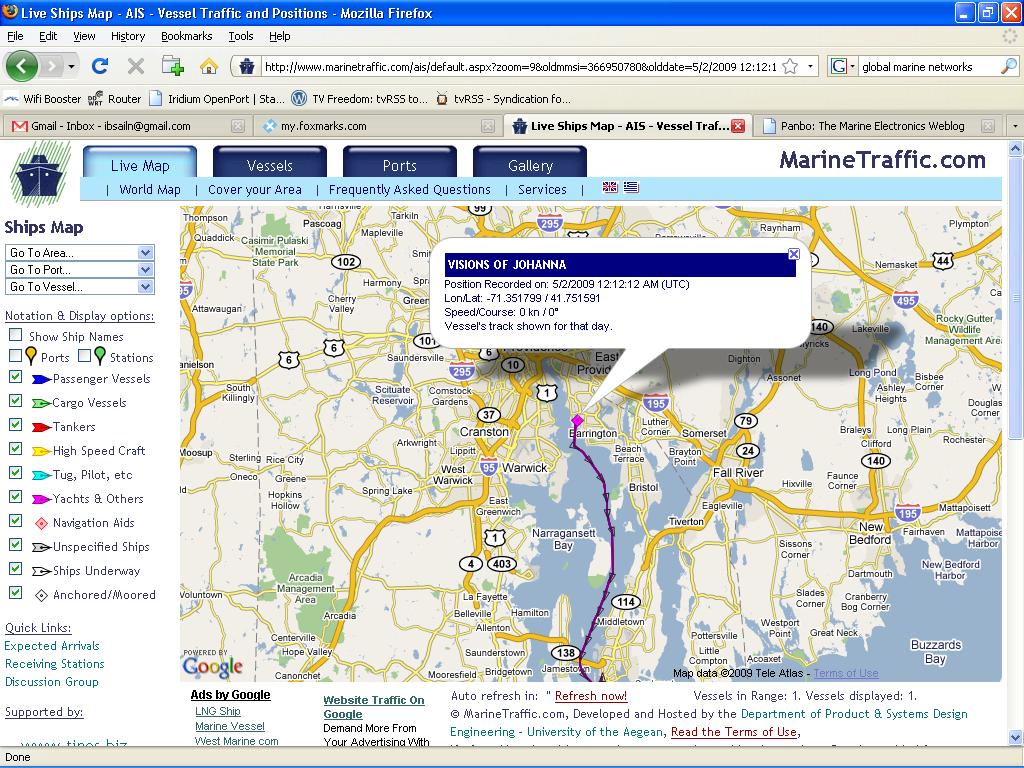The image size is (1024, 768).
Task: Uncheck the Tug, Pilot, etc checkbox
Action: point(15,473)
